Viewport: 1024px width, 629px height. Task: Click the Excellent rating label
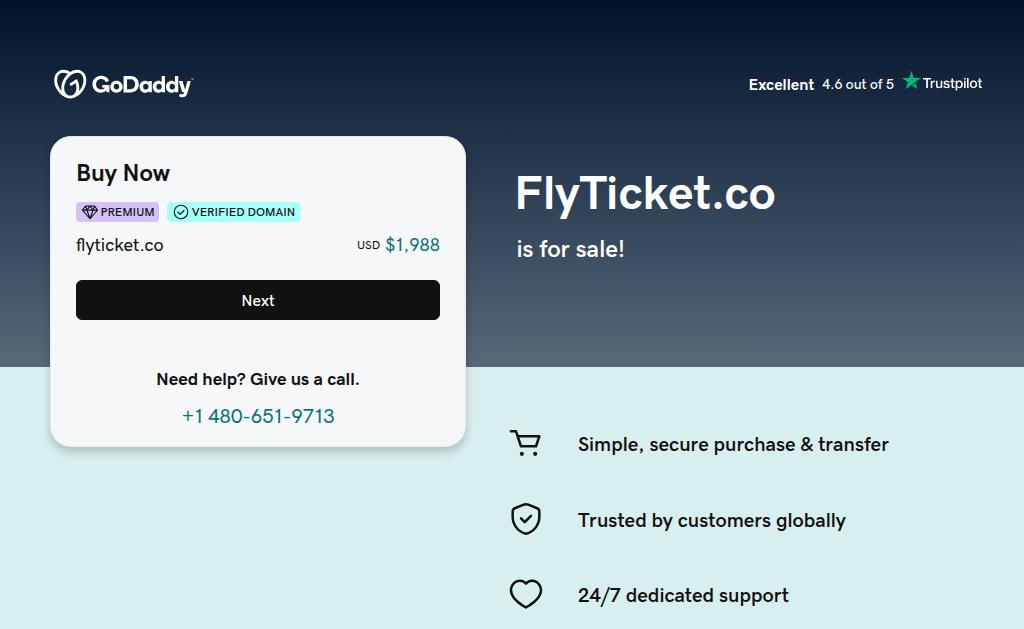point(781,85)
